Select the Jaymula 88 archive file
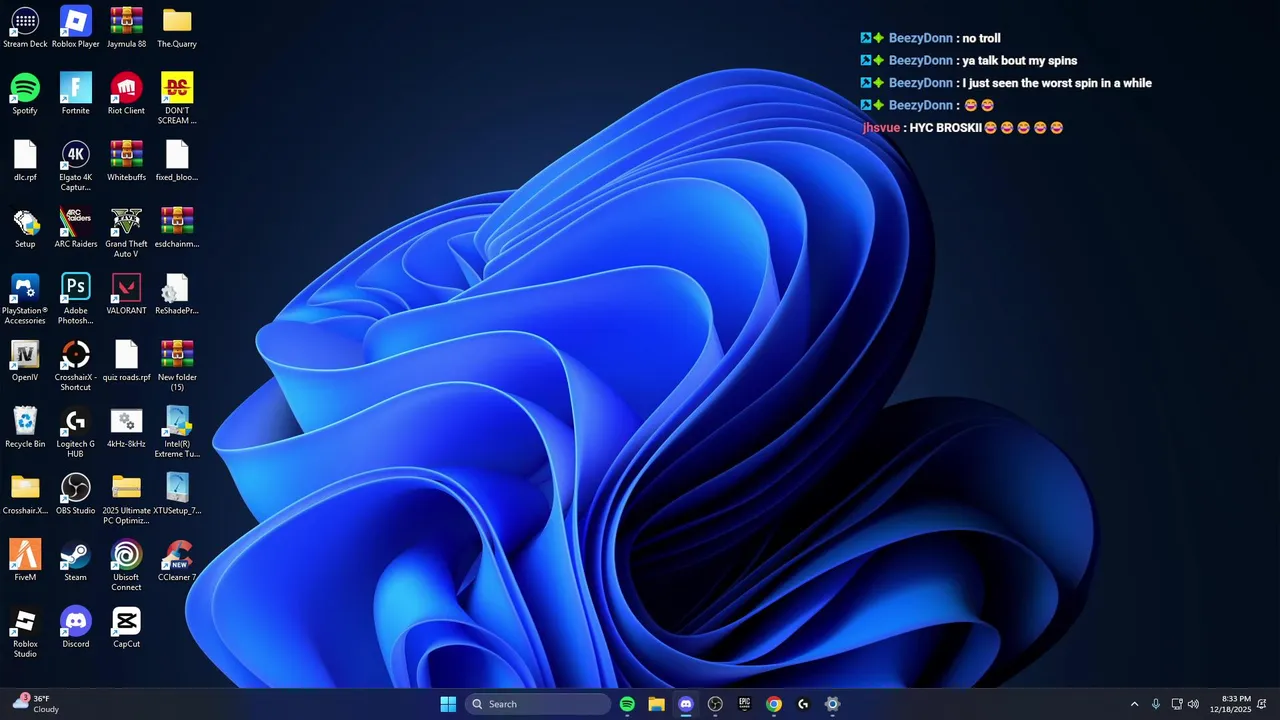Viewport: 1280px width, 720px height. coord(126,27)
